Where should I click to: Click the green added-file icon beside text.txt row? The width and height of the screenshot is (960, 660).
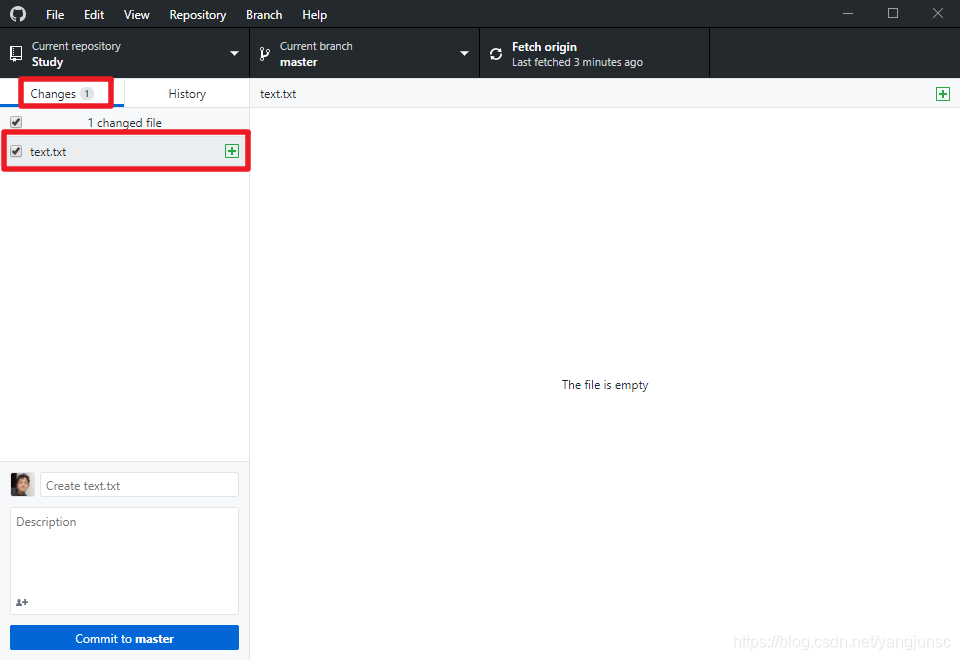pyautogui.click(x=231, y=151)
